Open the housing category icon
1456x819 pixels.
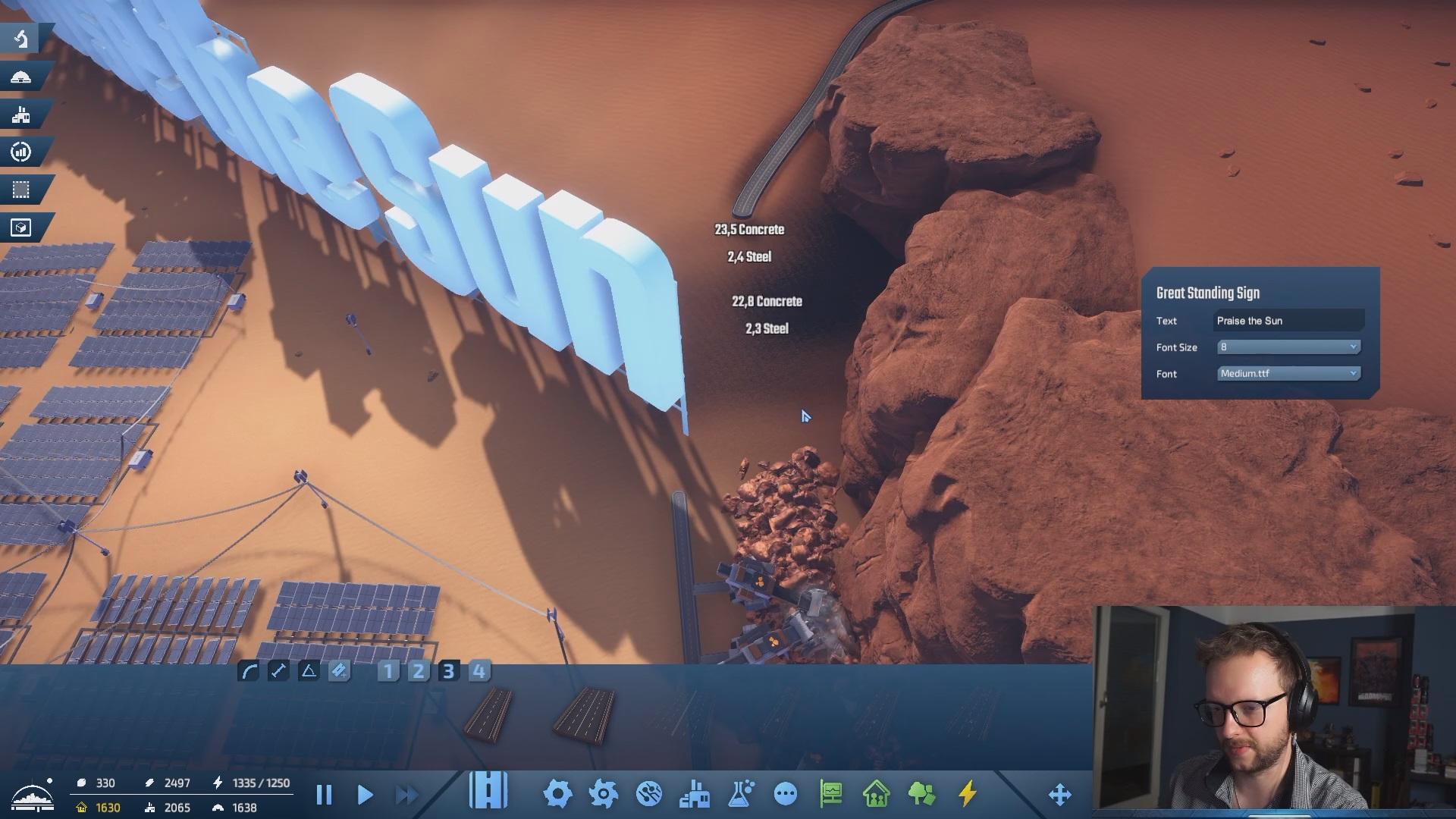tap(876, 794)
